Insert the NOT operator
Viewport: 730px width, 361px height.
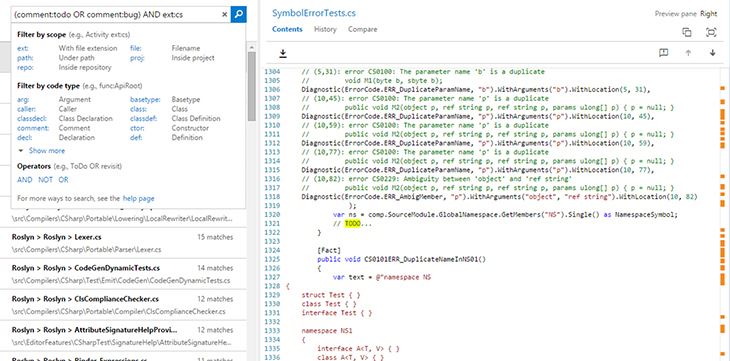45,180
